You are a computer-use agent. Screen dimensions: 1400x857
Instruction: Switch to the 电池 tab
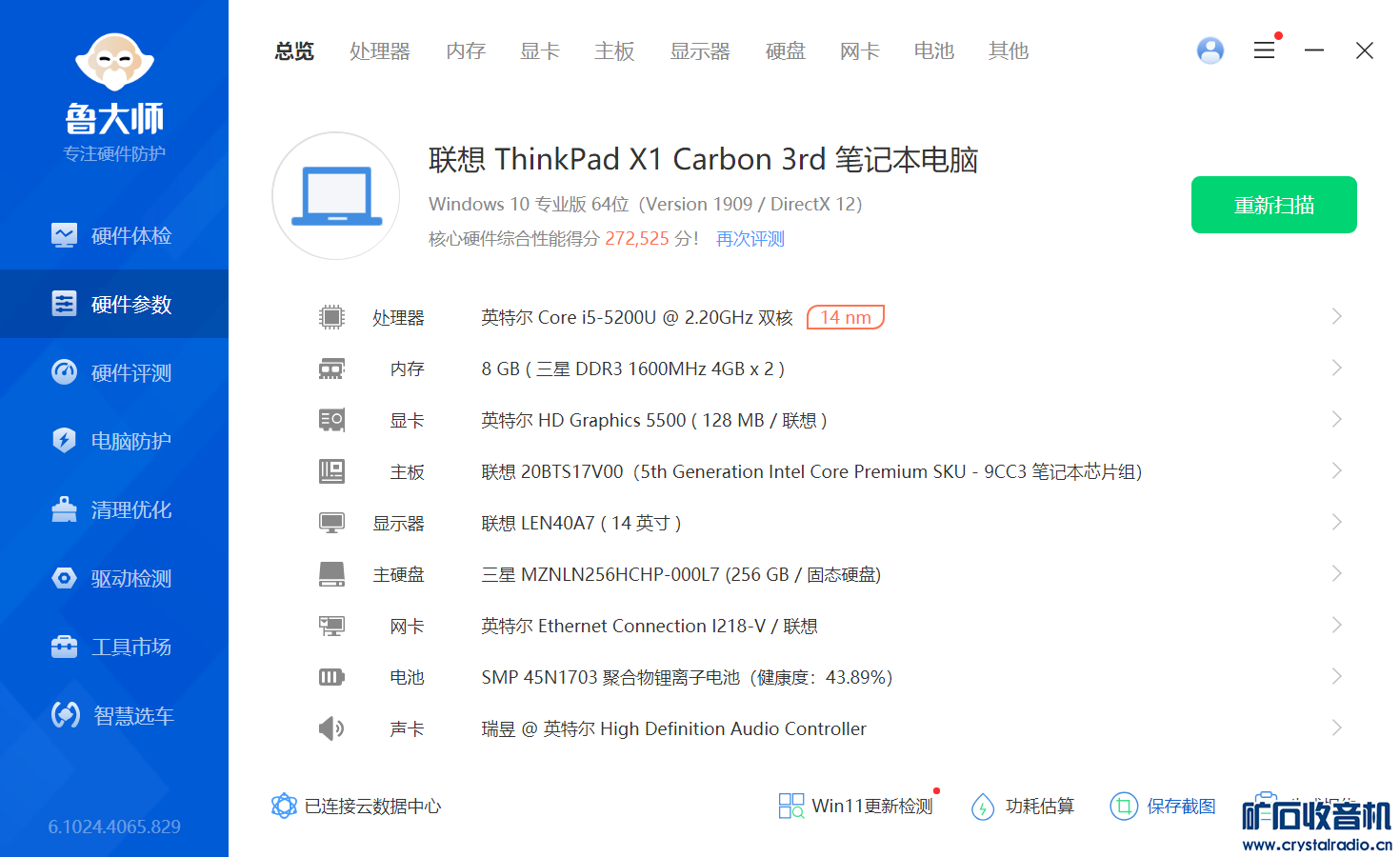pyautogui.click(x=934, y=50)
